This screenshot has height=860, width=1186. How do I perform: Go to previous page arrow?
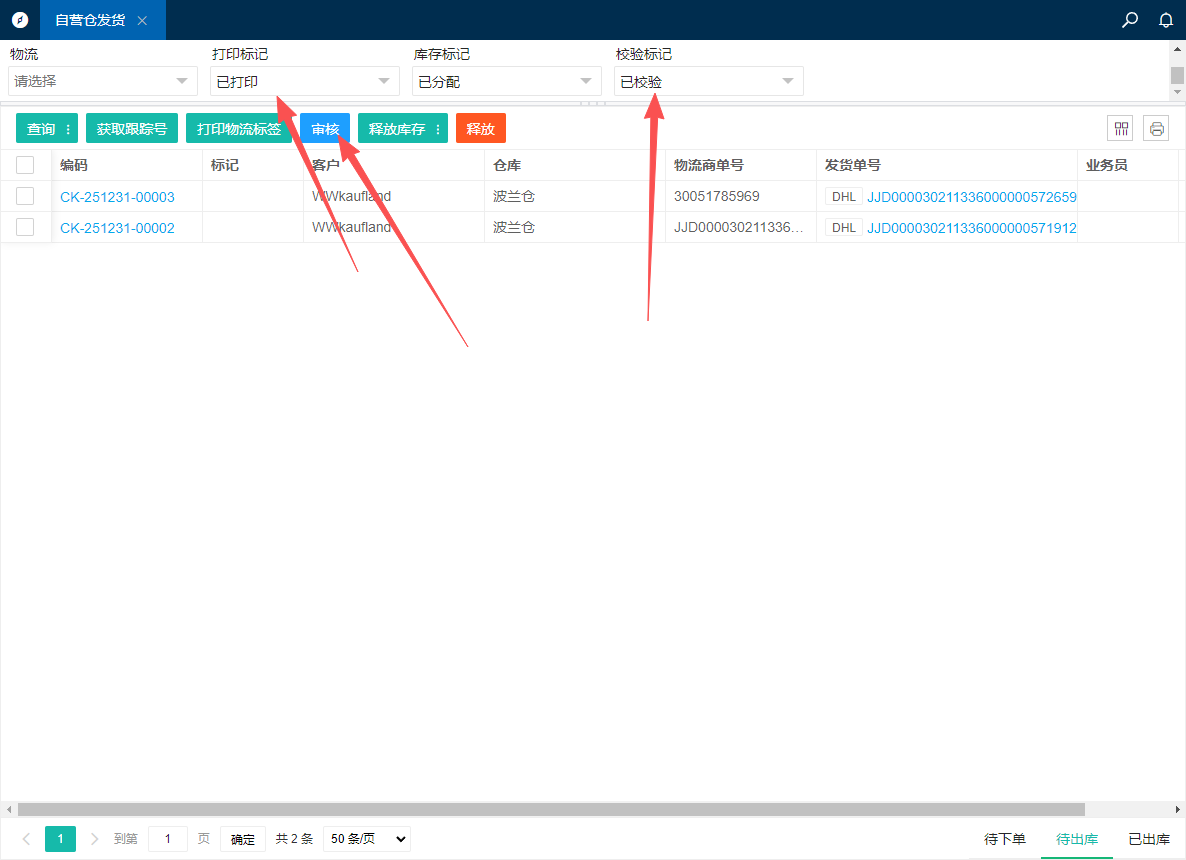(26, 839)
